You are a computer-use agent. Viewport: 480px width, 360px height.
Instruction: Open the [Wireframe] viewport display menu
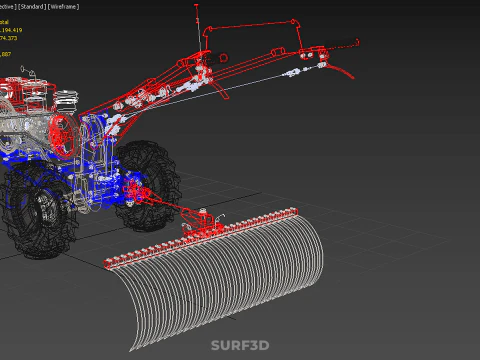(63, 7)
